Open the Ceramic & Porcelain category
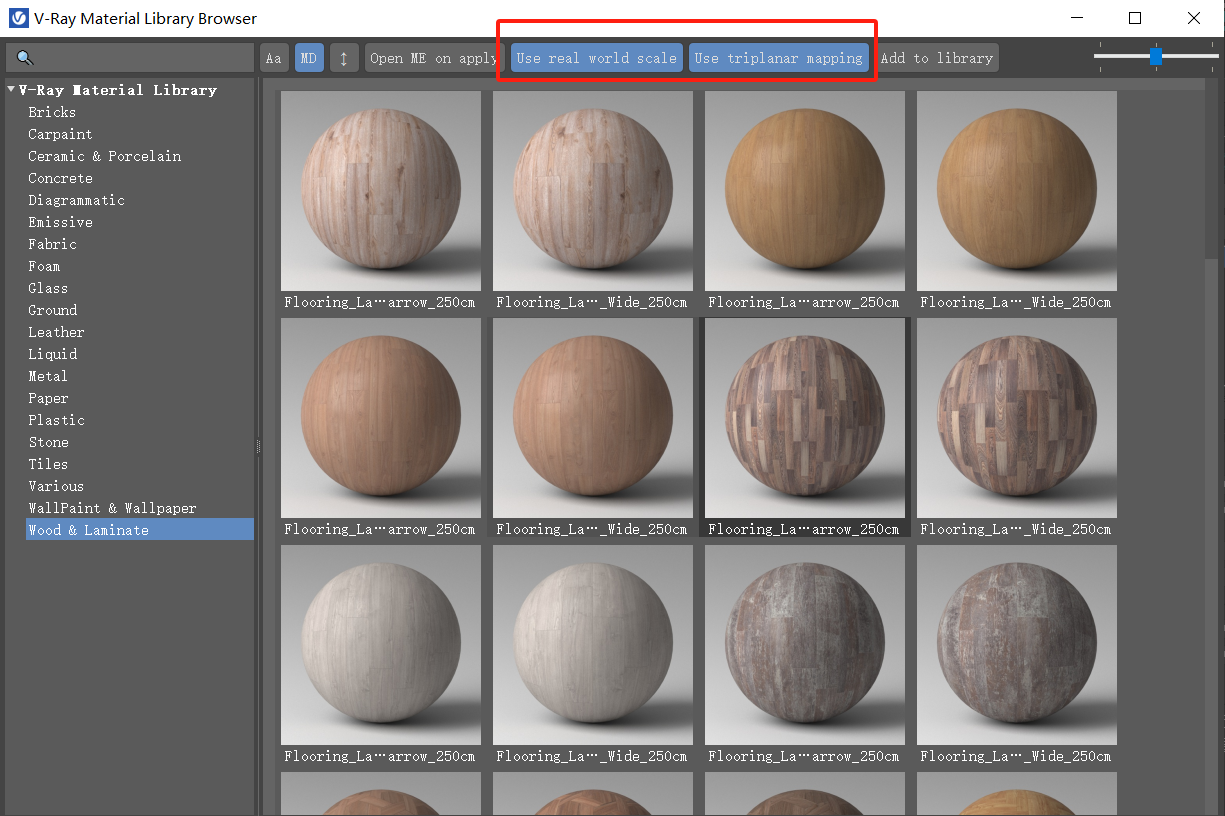This screenshot has height=816, width=1225. coord(104,156)
